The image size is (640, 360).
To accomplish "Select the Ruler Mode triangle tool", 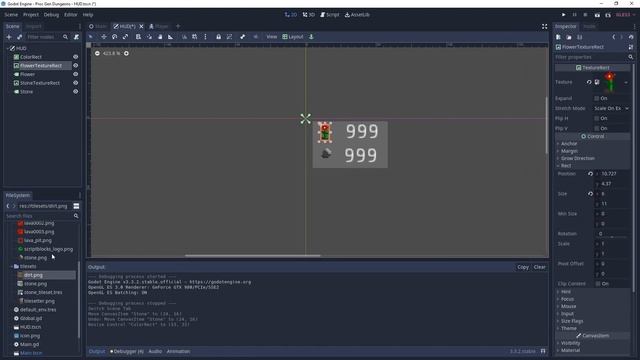I will coord(171,37).
